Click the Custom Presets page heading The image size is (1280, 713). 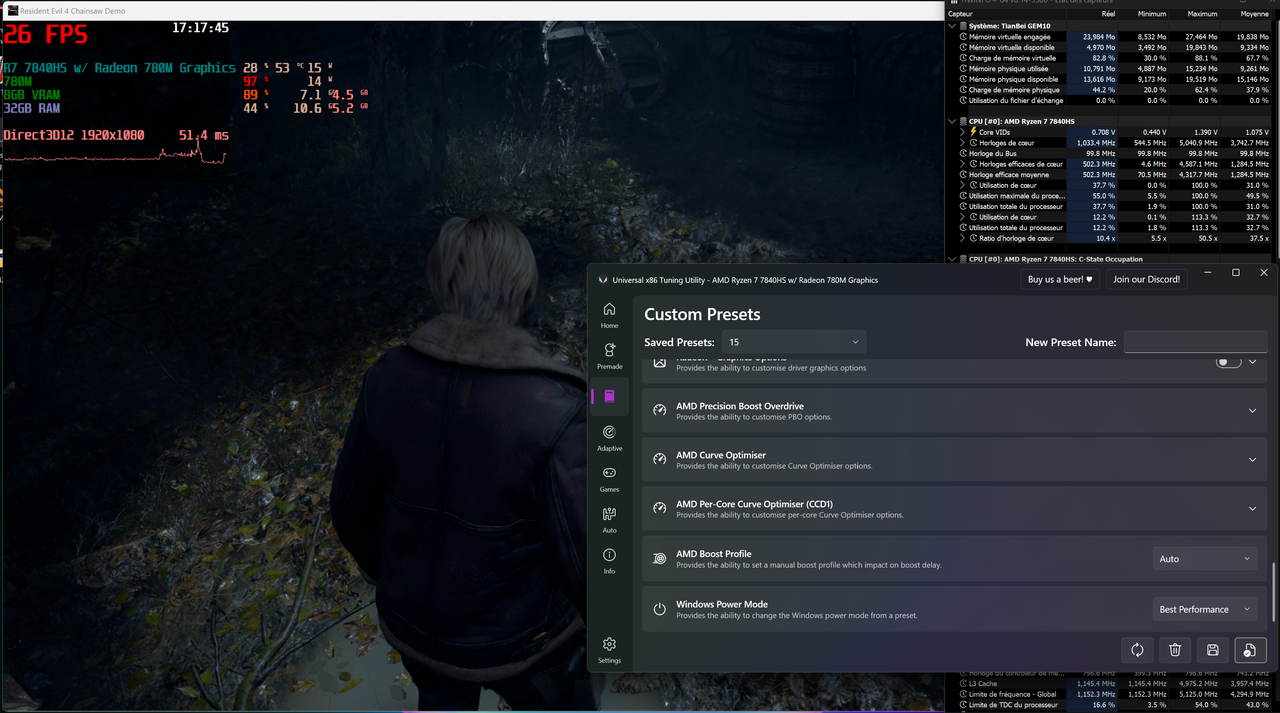(702, 314)
